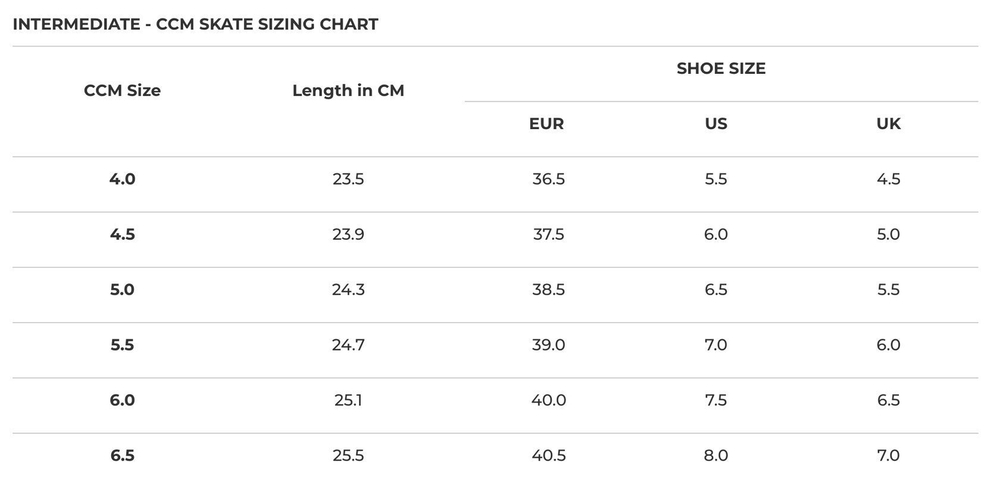Click the US 8.0 size cell
Image resolution: width=1000 pixels, height=491 pixels.
(716, 456)
